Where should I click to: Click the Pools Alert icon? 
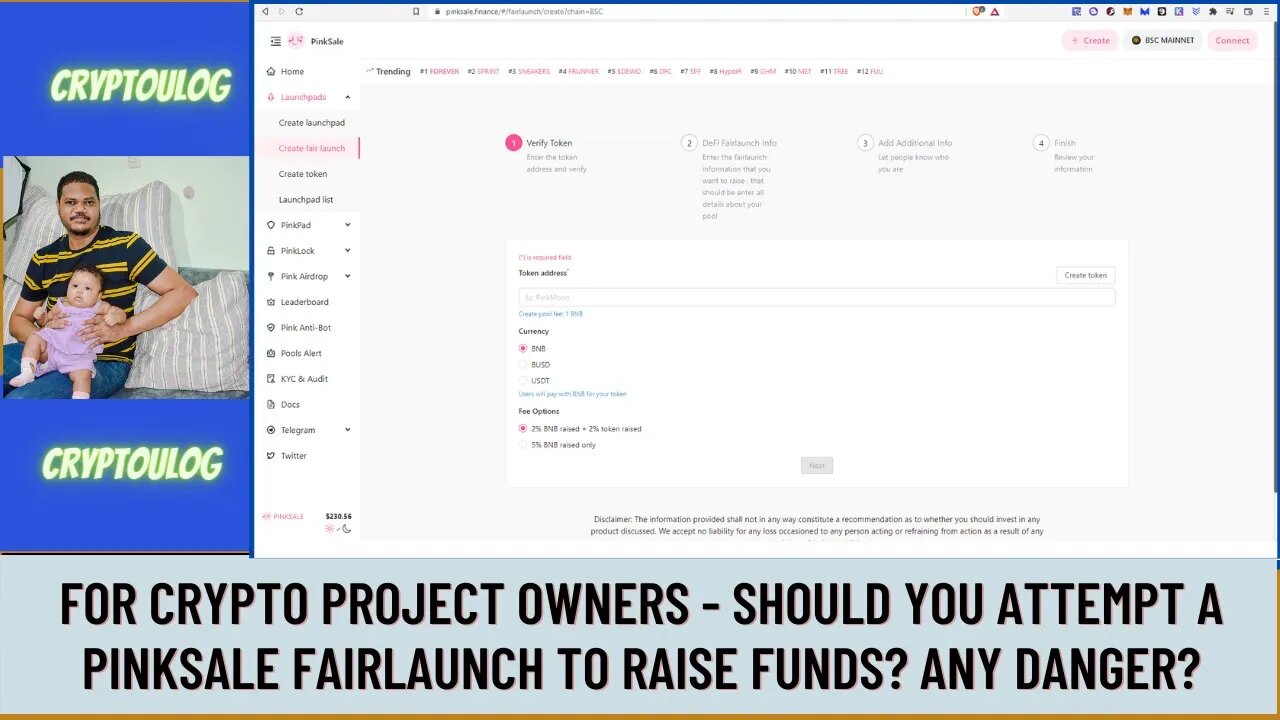click(x=271, y=353)
